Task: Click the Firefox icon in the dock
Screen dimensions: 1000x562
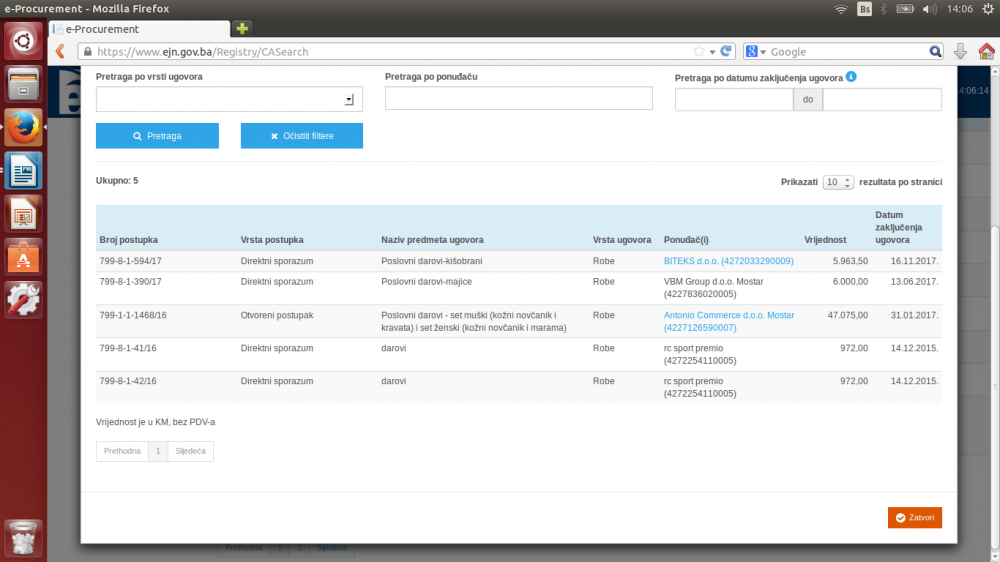Action: tap(23, 127)
